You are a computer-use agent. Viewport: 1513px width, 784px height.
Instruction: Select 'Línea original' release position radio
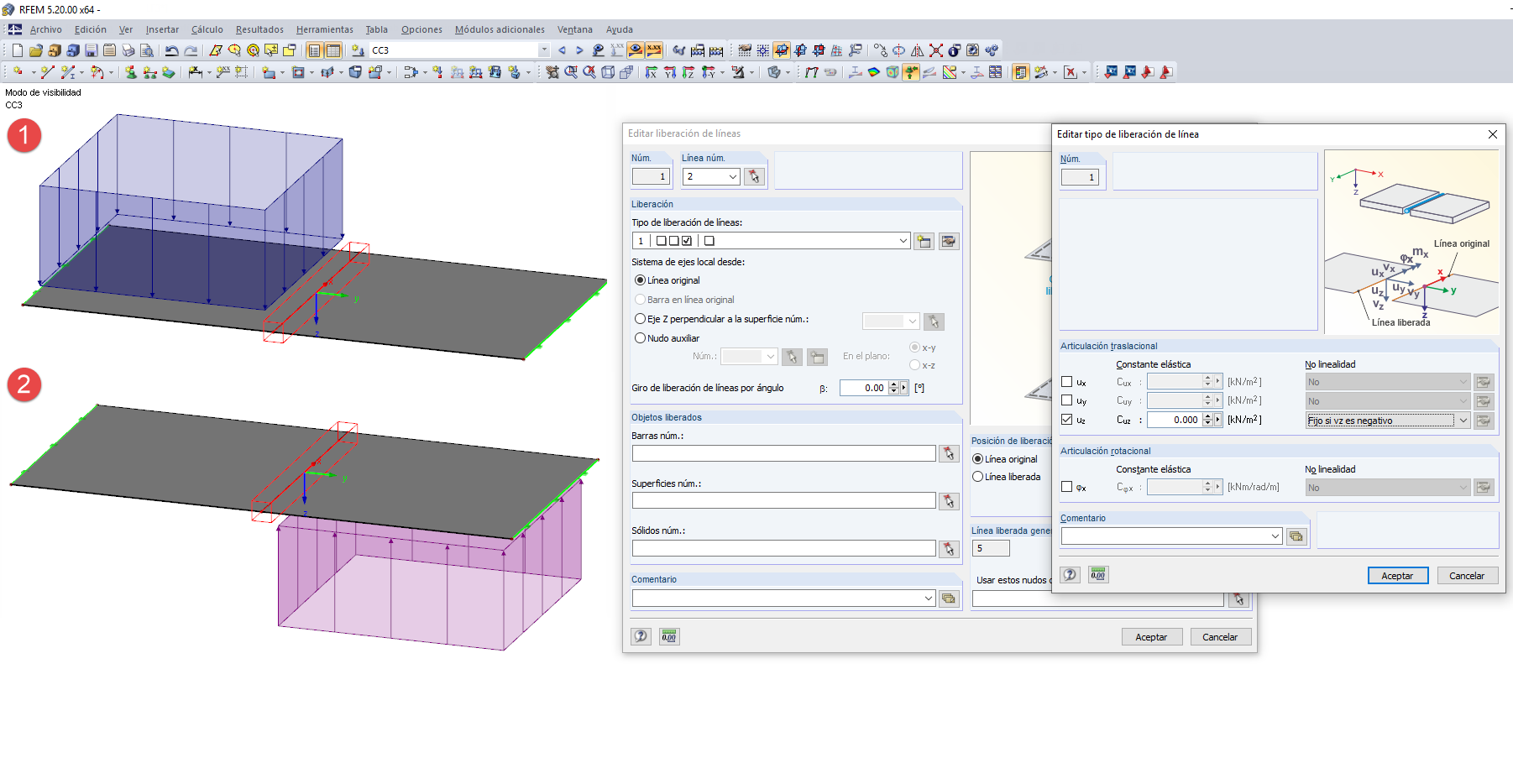point(977,459)
